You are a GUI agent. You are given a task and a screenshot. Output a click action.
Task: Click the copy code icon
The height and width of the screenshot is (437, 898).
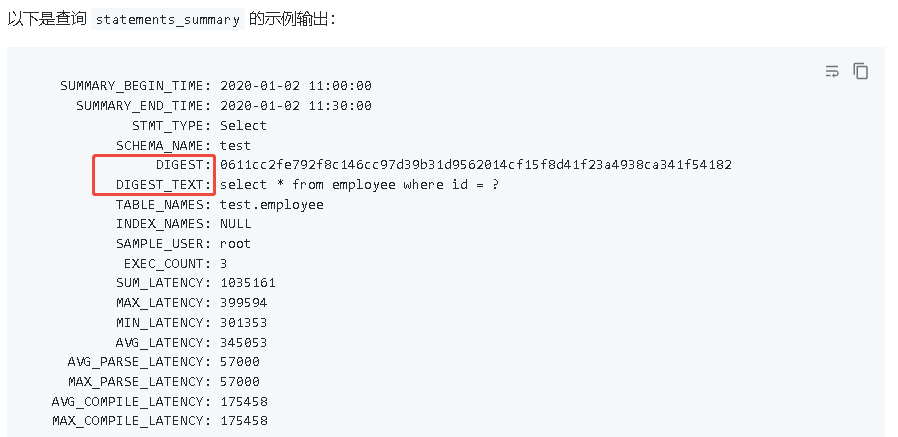[860, 71]
